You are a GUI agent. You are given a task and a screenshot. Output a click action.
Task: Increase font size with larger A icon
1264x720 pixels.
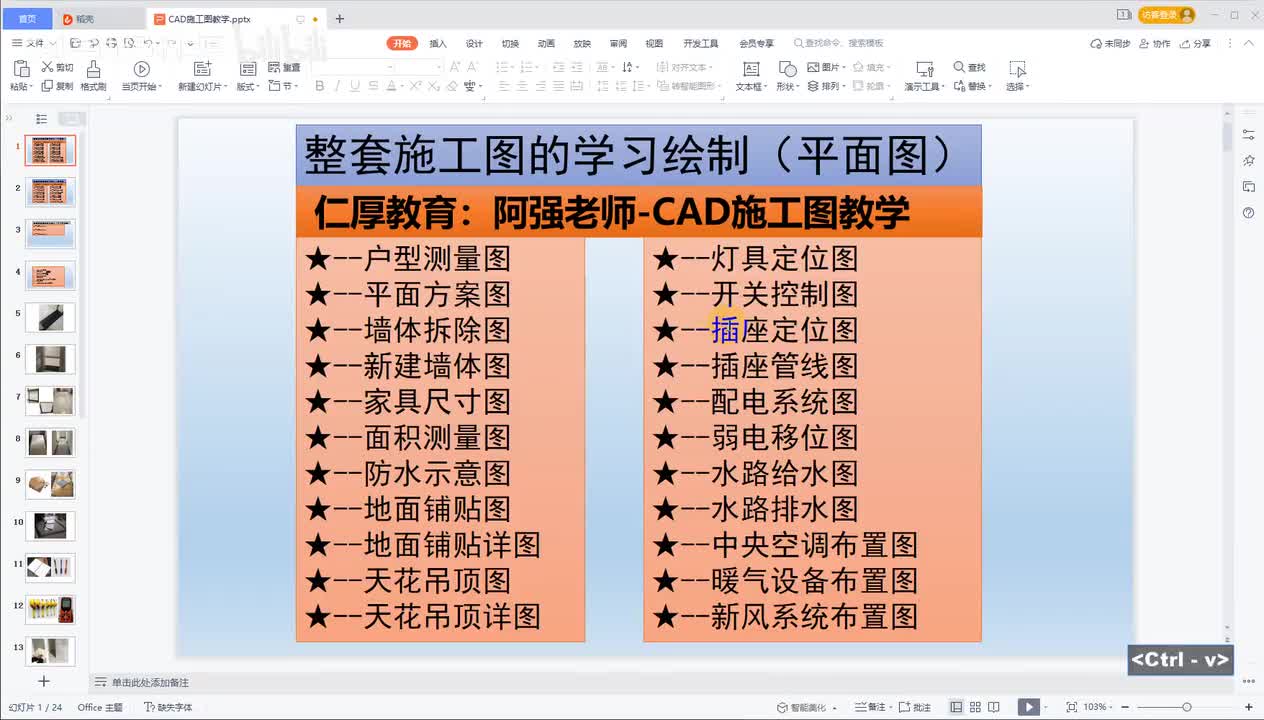click(455, 67)
